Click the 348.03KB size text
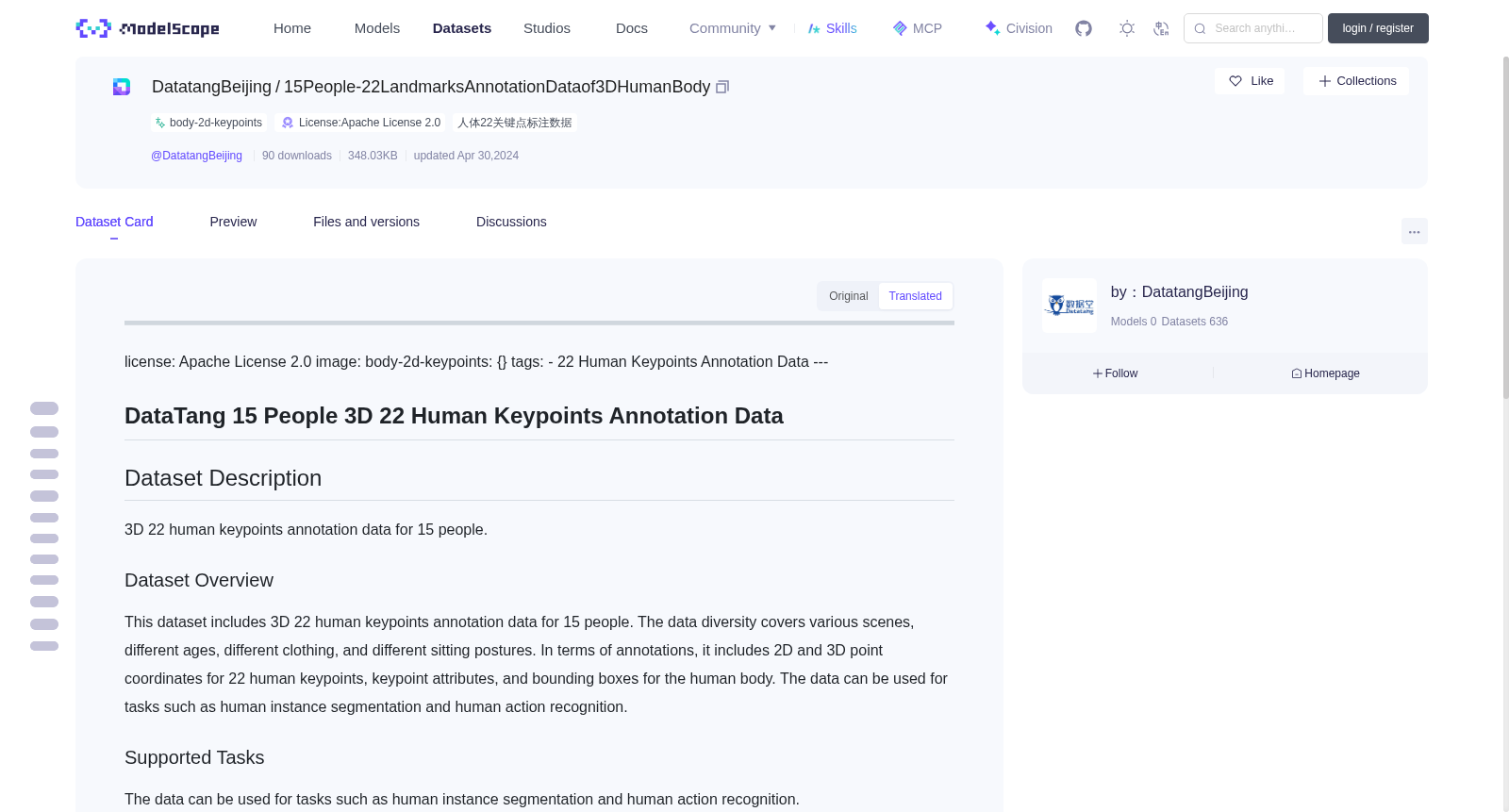 pyautogui.click(x=373, y=156)
